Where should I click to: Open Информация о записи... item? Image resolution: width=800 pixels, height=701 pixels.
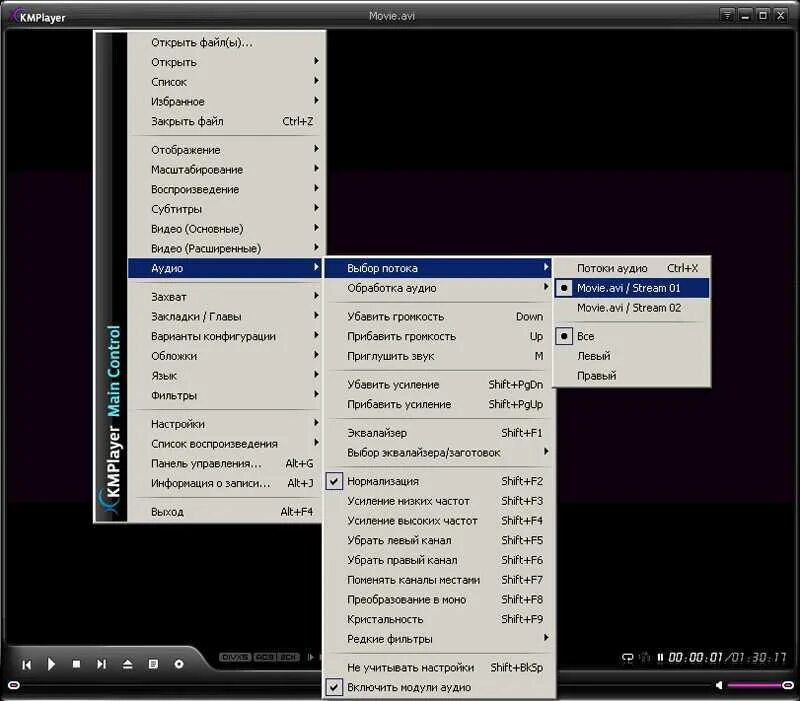[x=224, y=483]
